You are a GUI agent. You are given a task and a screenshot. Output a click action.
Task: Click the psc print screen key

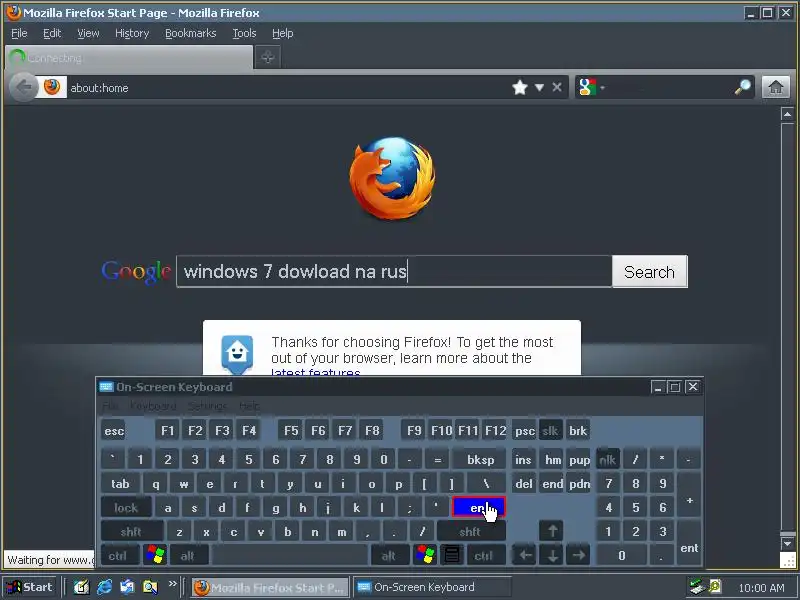click(x=524, y=431)
